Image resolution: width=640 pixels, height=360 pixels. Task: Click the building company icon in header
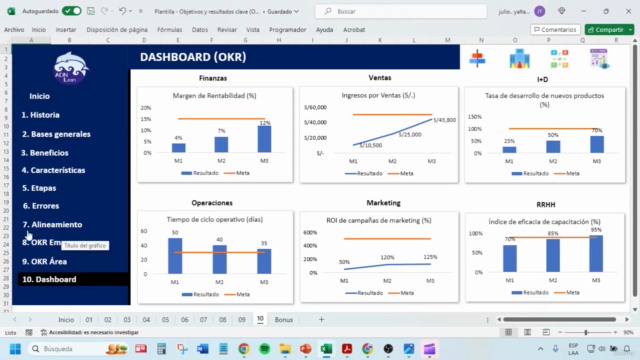520,58
